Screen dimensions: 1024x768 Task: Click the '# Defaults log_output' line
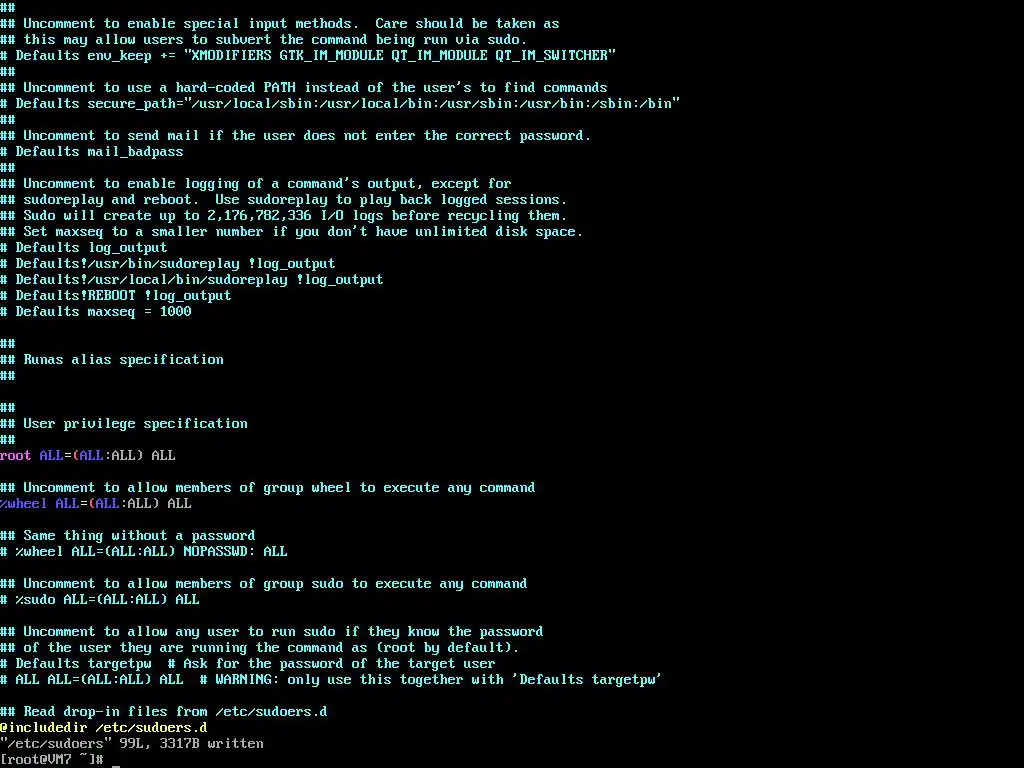(x=84, y=248)
